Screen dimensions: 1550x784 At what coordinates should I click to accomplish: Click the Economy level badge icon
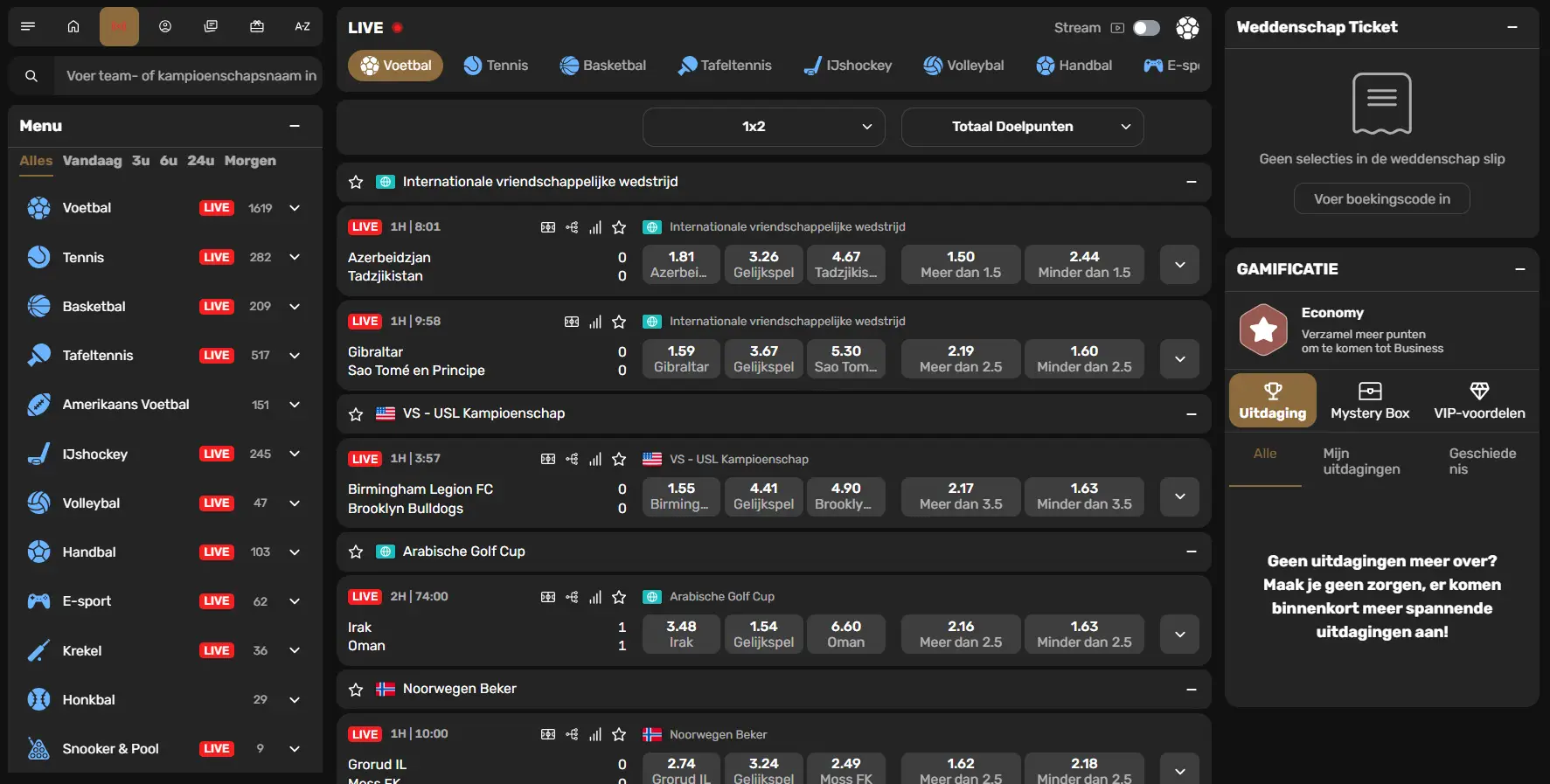point(1263,330)
